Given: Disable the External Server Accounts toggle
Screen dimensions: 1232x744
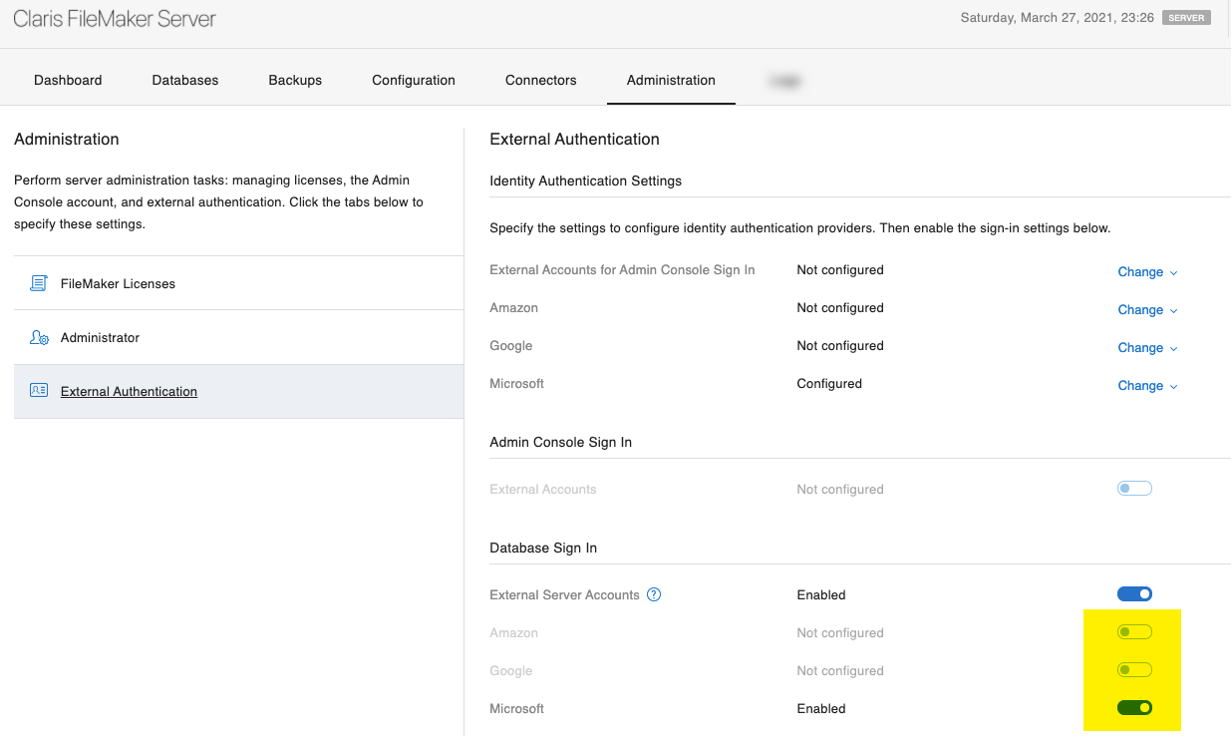Looking at the screenshot, I should click(1135, 594).
